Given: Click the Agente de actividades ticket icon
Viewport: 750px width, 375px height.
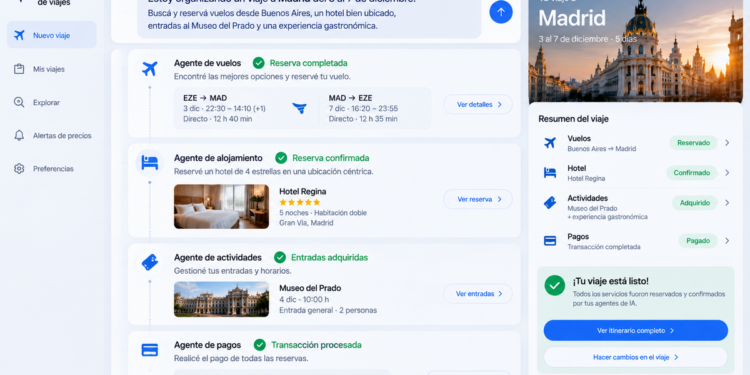Looking at the screenshot, I should [x=150, y=263].
